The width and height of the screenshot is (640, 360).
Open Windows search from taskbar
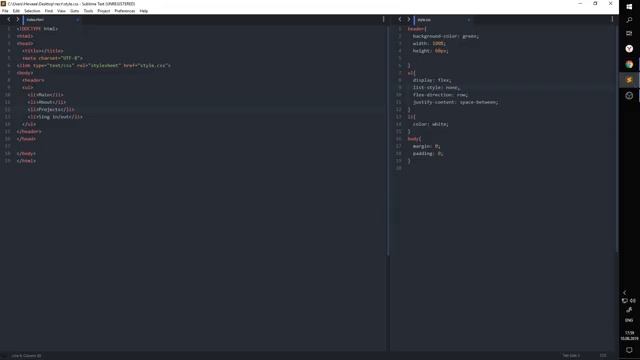[629, 20]
